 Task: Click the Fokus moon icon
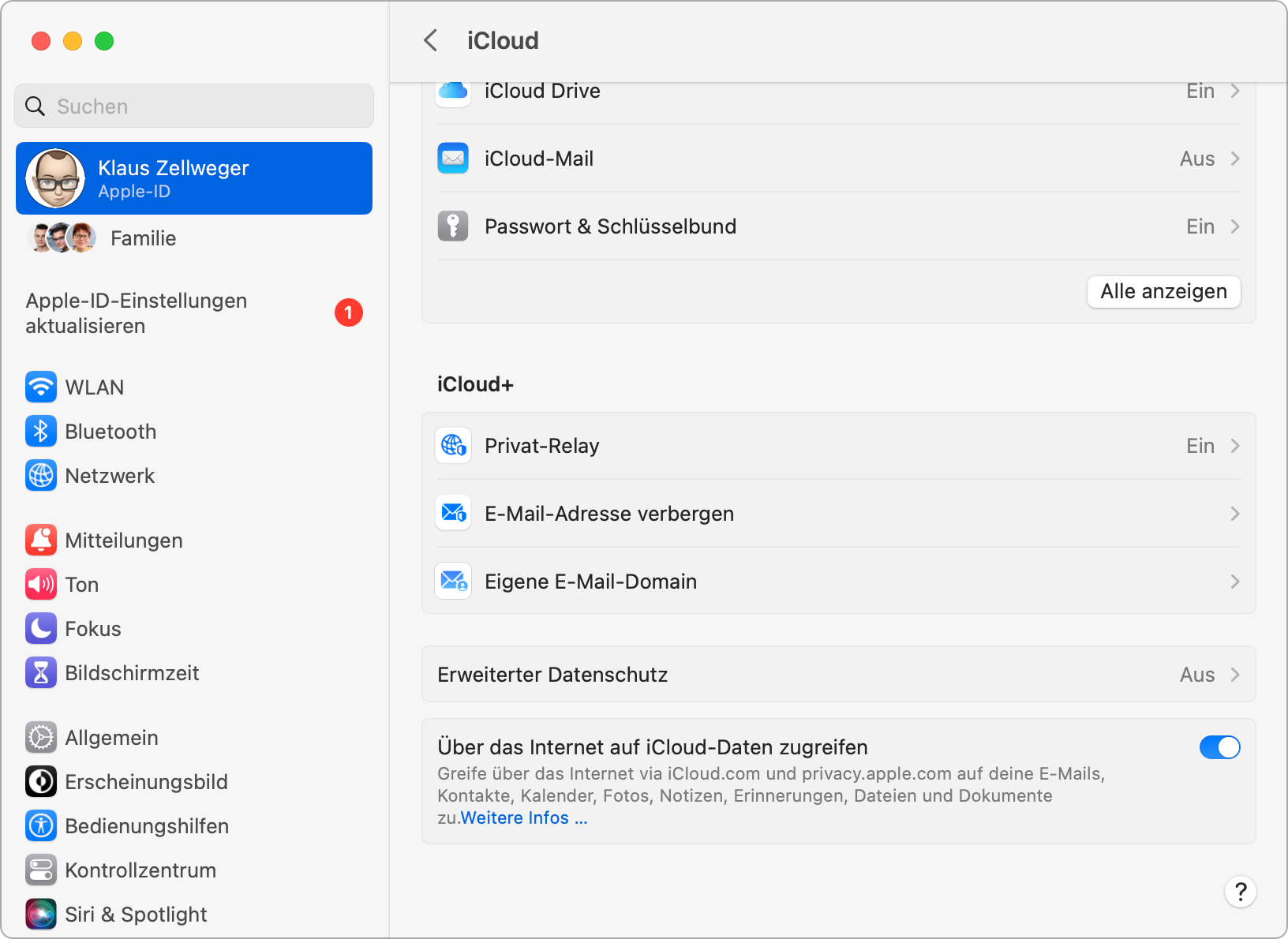pos(41,629)
